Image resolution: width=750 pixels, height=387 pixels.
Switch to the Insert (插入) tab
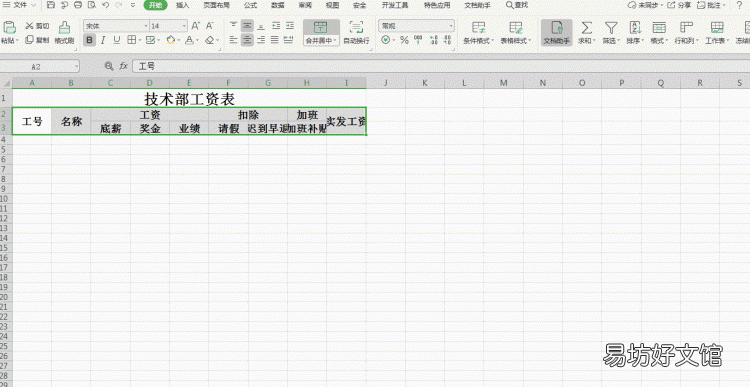182,5
